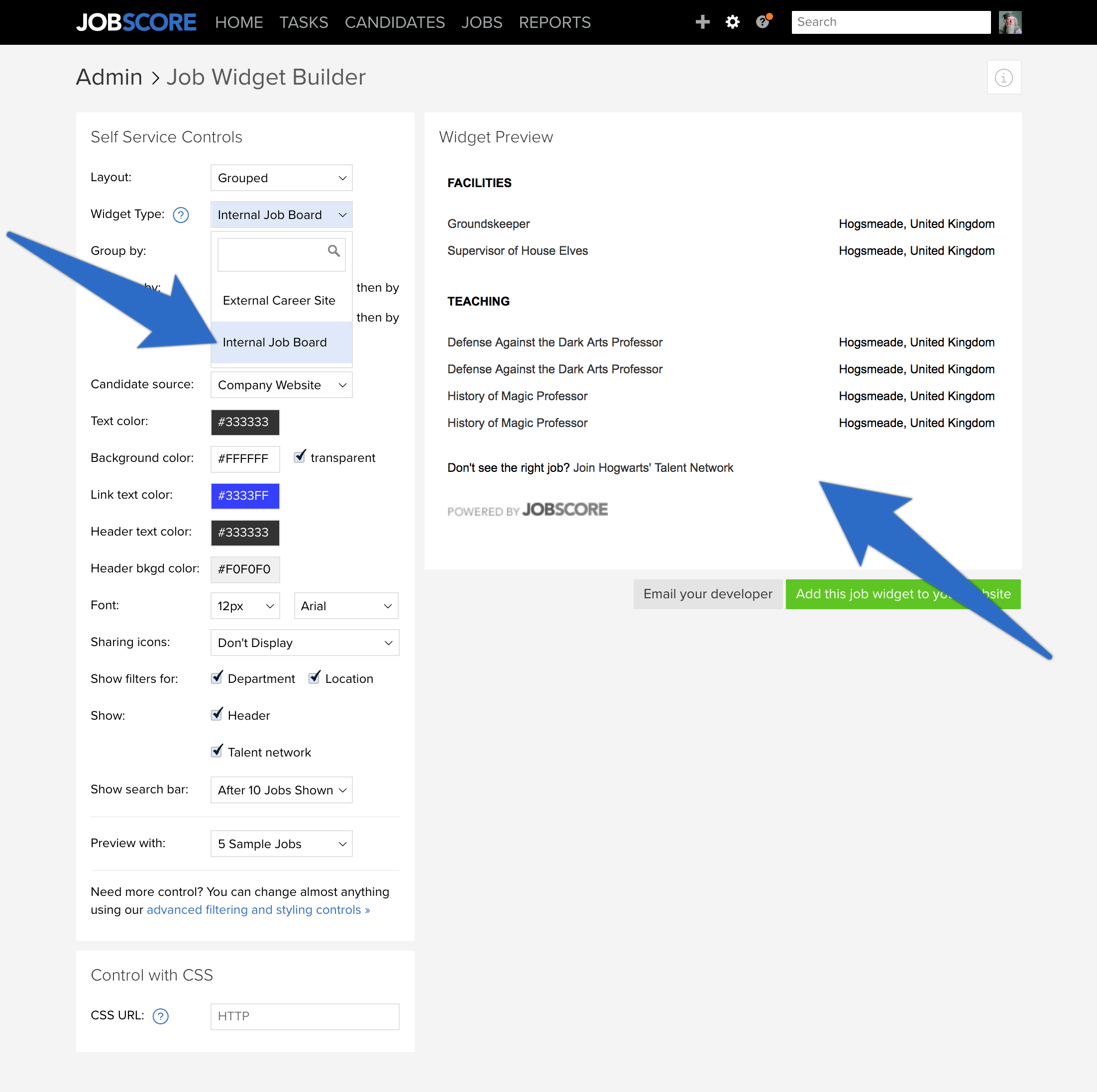Screen dimensions: 1097x1092
Task: Open the help question mark icon in navbar
Action: tap(763, 22)
